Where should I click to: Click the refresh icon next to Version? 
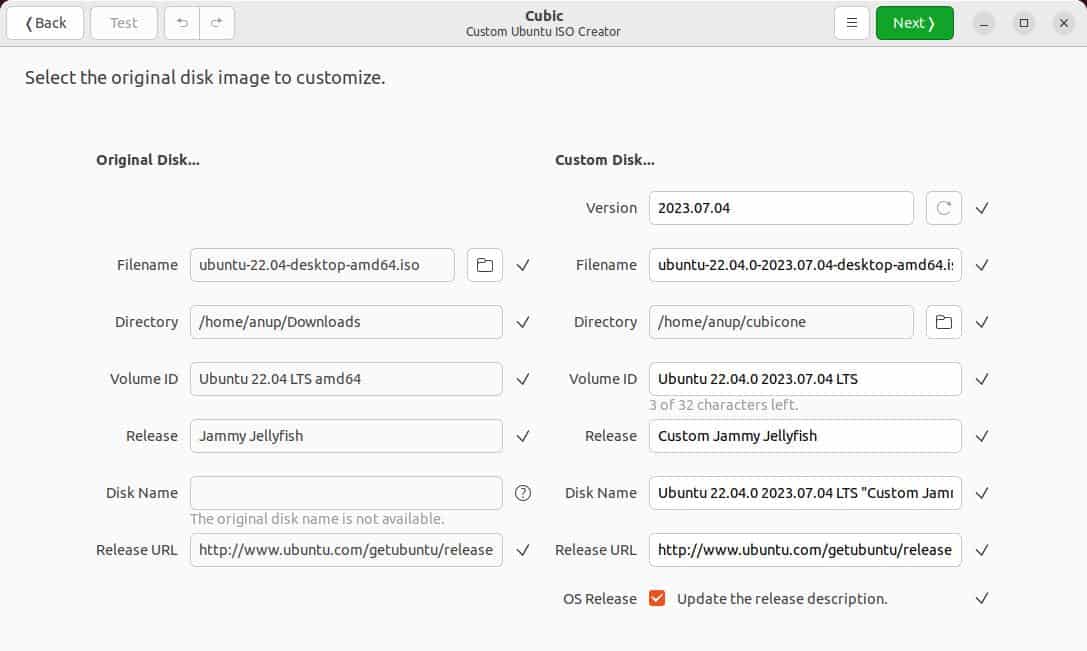click(943, 208)
